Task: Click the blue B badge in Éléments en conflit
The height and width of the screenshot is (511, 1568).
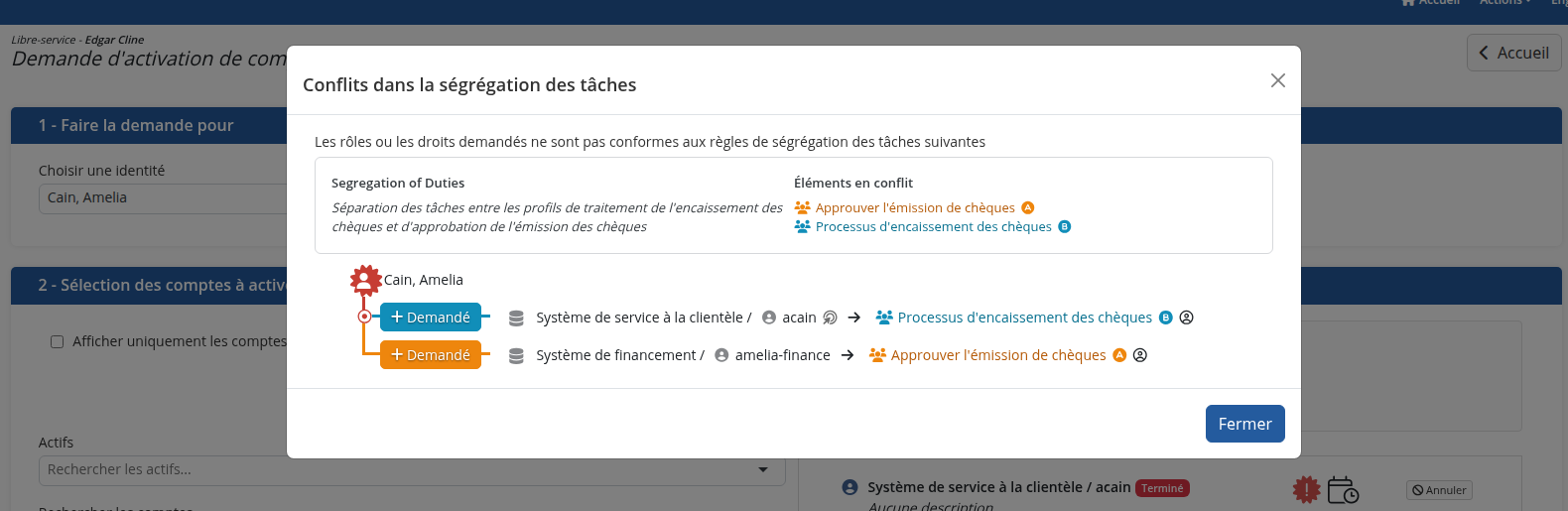Action: coord(1065,226)
